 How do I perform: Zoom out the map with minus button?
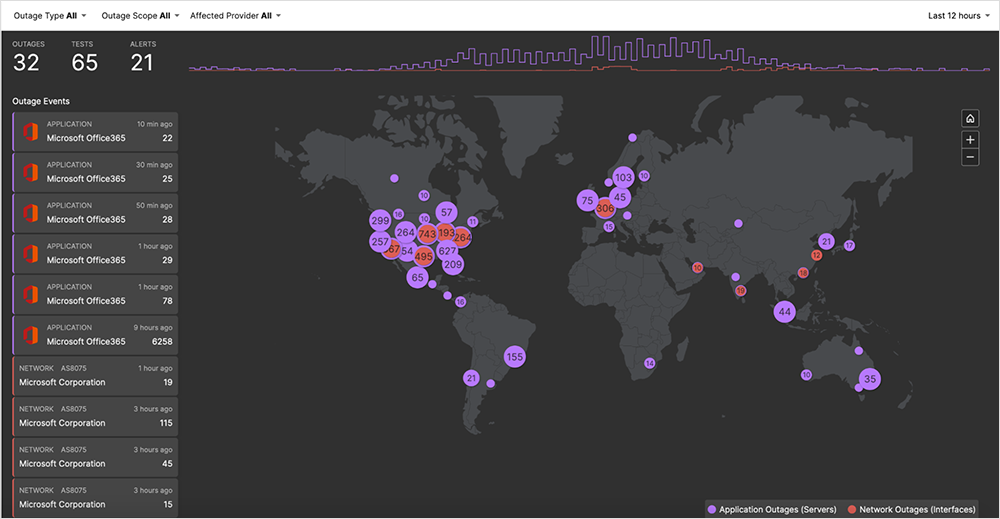[x=970, y=157]
